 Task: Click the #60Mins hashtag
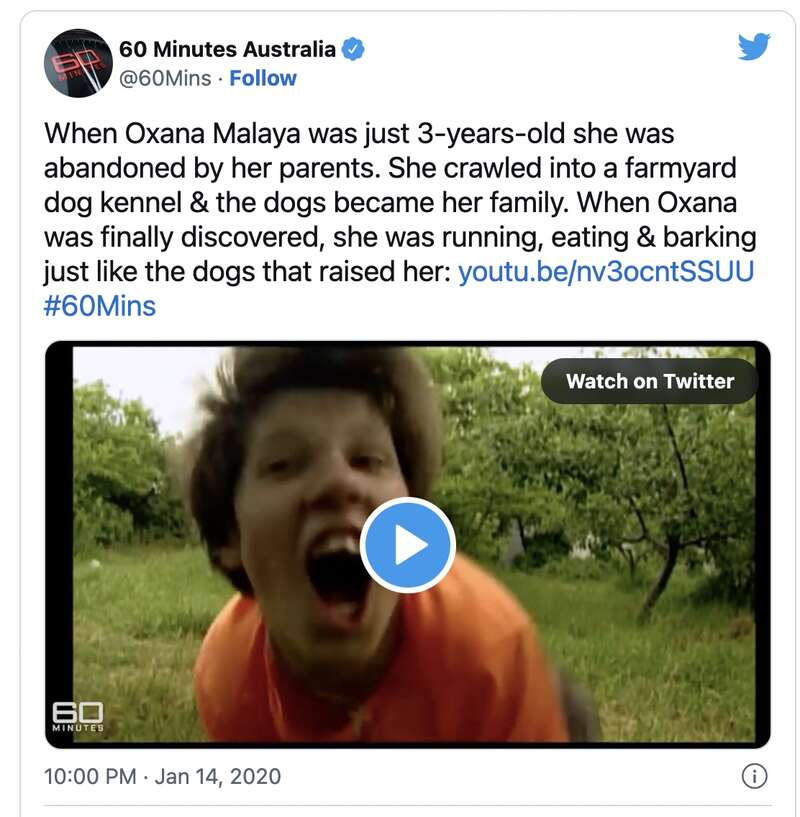tap(100, 305)
